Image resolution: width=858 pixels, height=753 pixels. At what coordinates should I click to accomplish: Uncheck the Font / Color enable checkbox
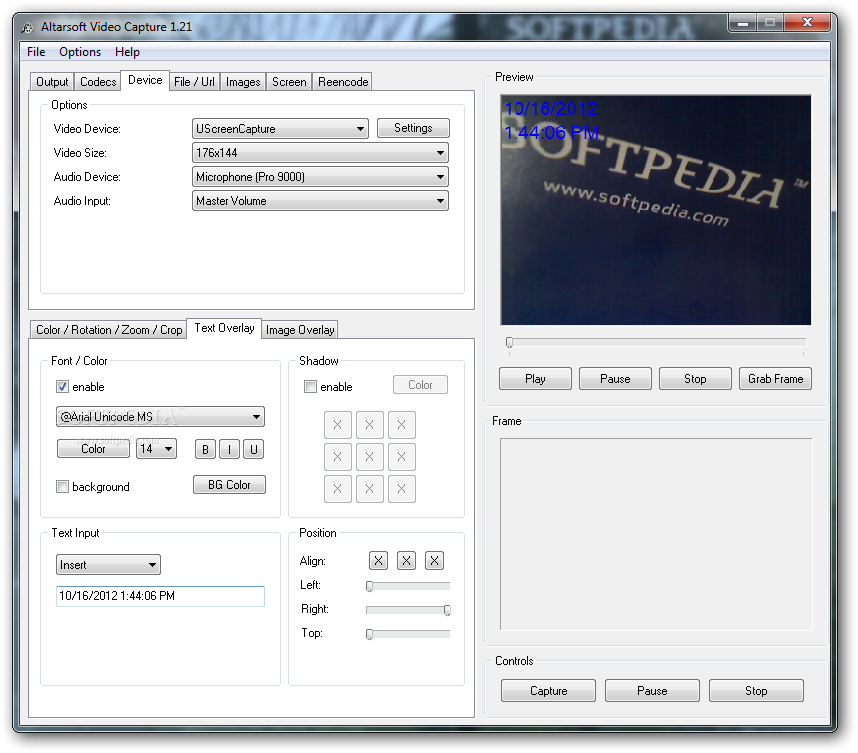click(x=62, y=387)
